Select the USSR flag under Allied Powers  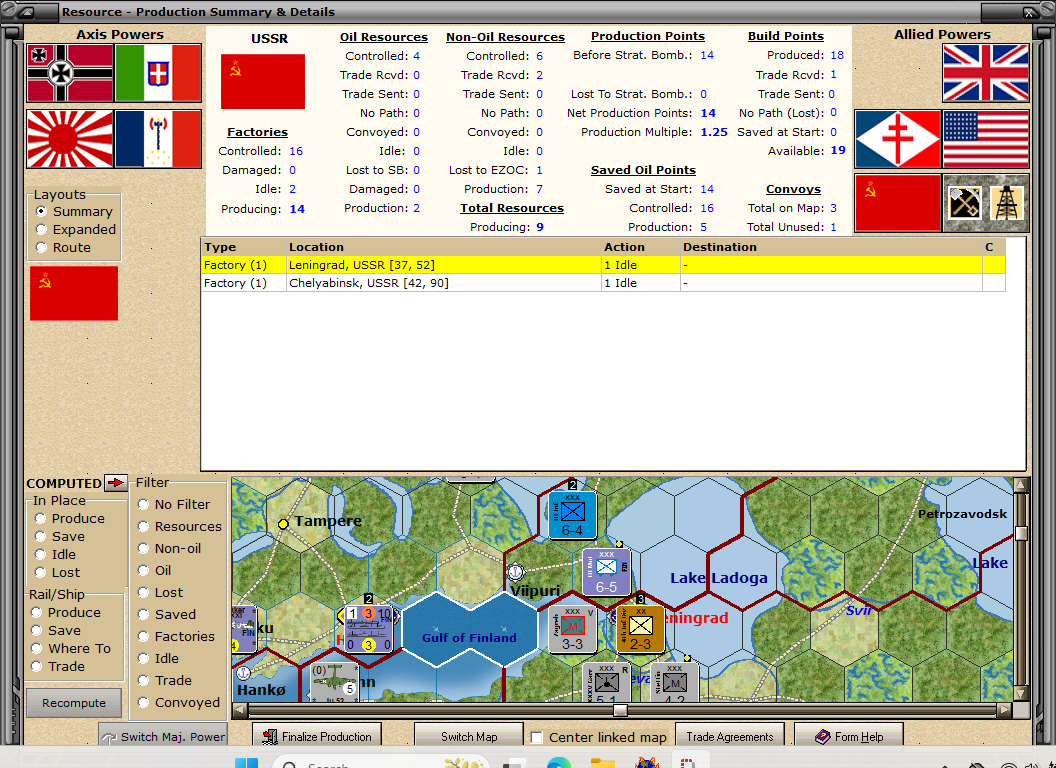(x=898, y=203)
